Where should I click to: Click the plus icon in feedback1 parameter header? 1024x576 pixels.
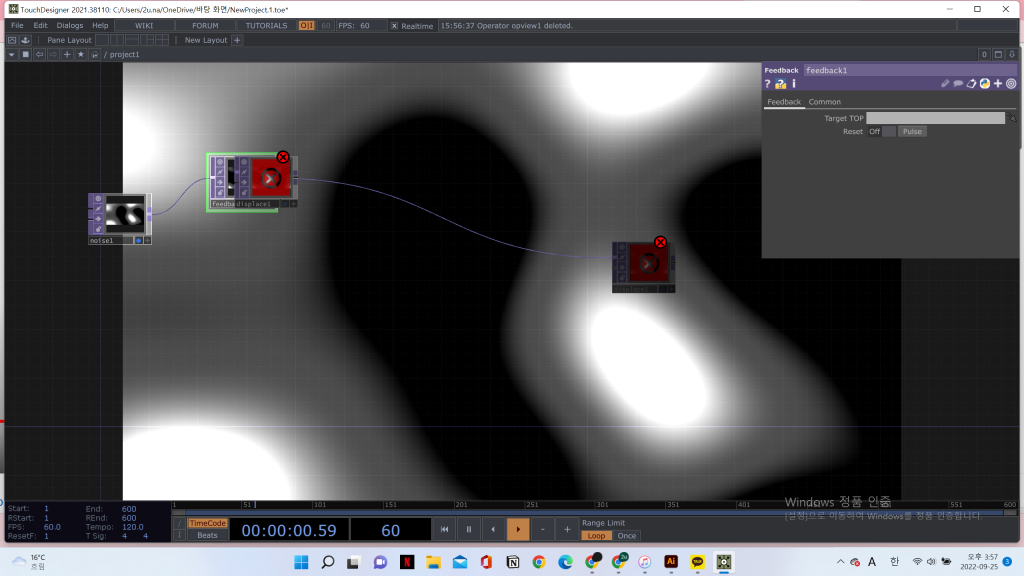(x=997, y=84)
